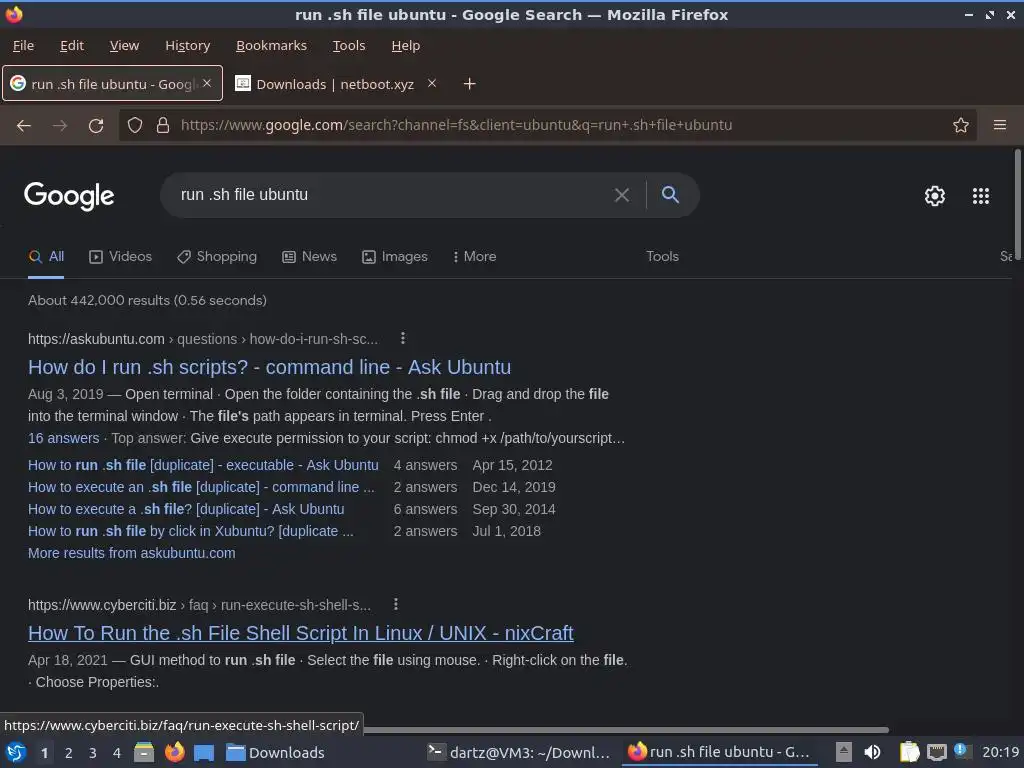Open the clock showing 20:19

coord(1000,752)
